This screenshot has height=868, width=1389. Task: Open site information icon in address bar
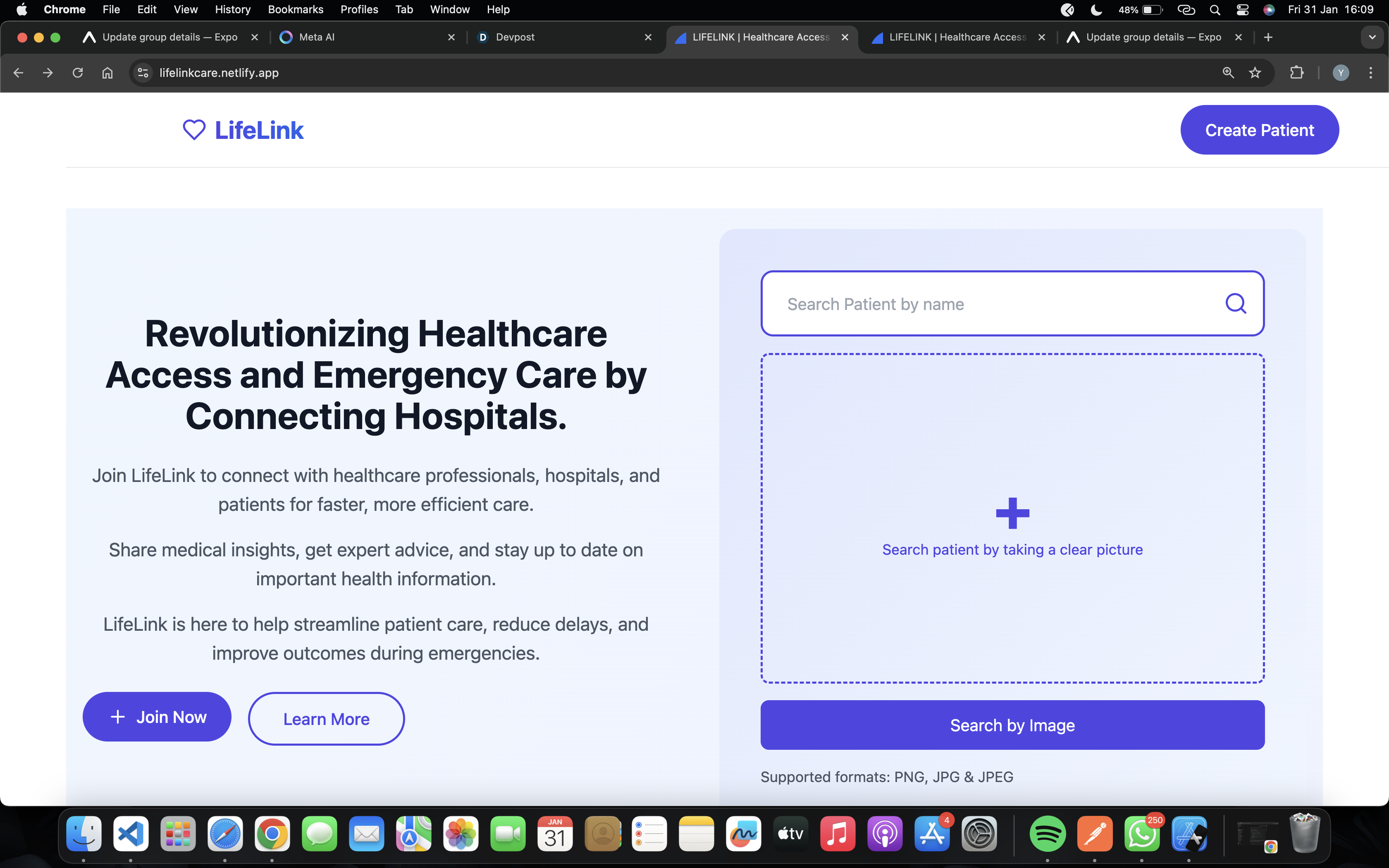143,73
